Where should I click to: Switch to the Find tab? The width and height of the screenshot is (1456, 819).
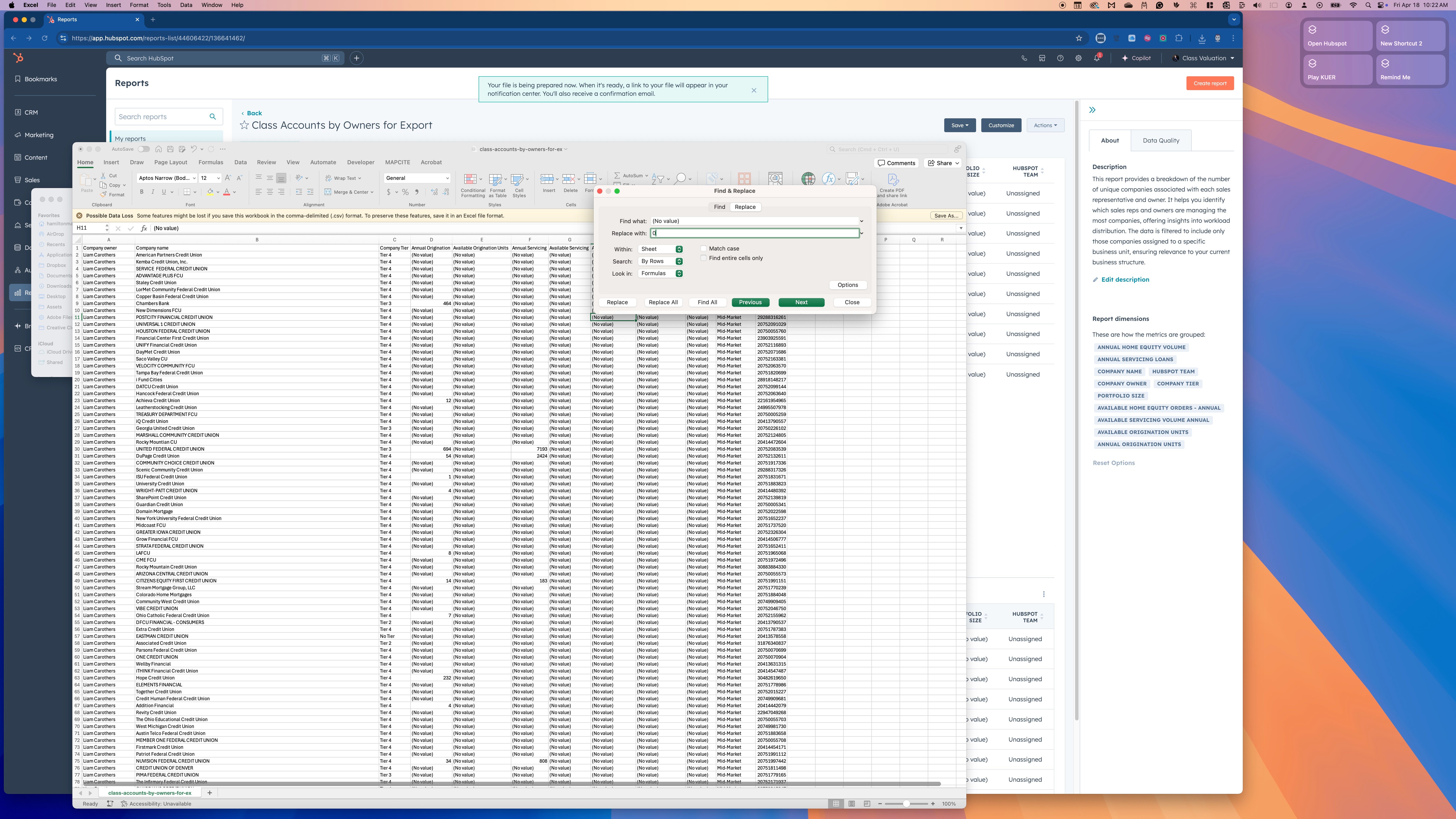click(719, 207)
